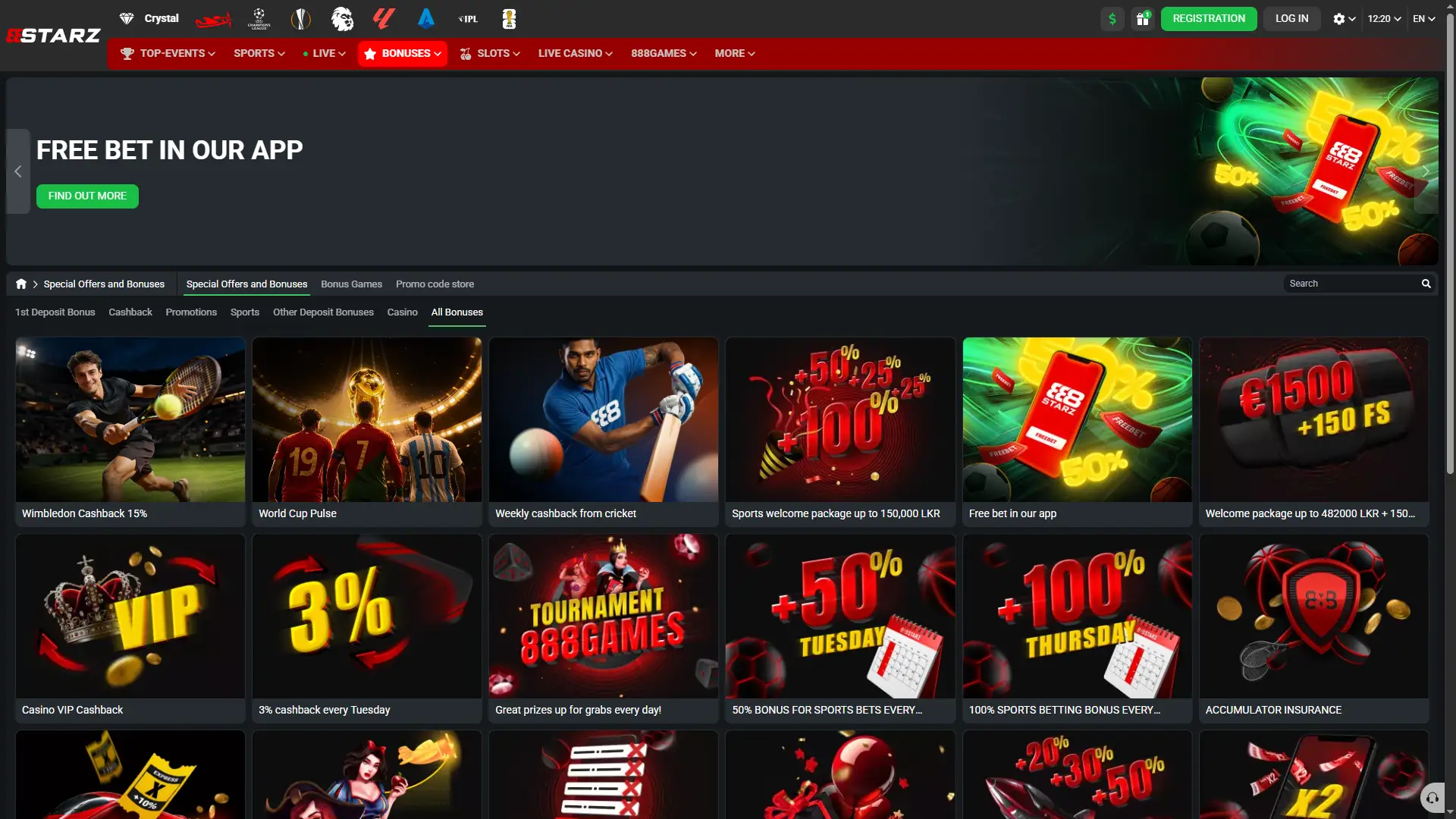The width and height of the screenshot is (1456, 819).
Task: Switch to Bonus Games tab
Action: click(x=351, y=284)
